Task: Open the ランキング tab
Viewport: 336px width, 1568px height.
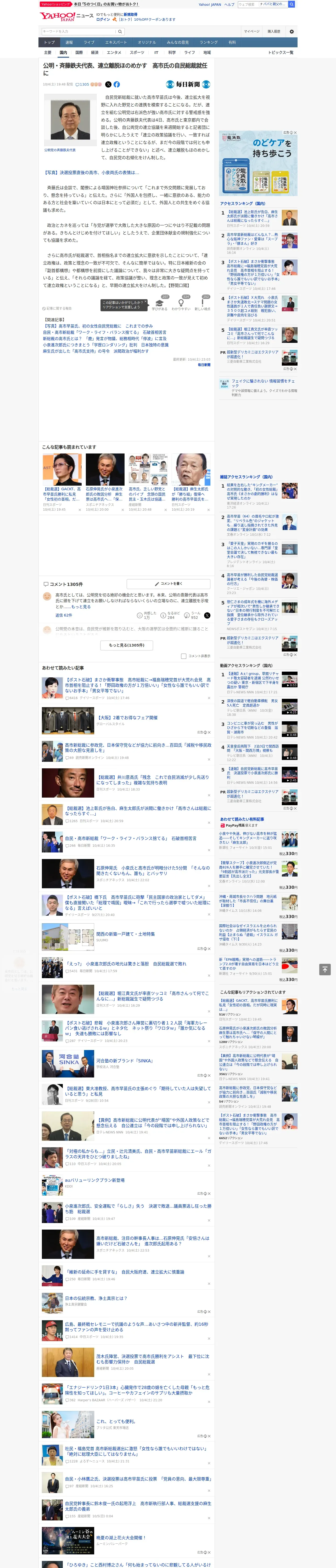Action: click(209, 43)
